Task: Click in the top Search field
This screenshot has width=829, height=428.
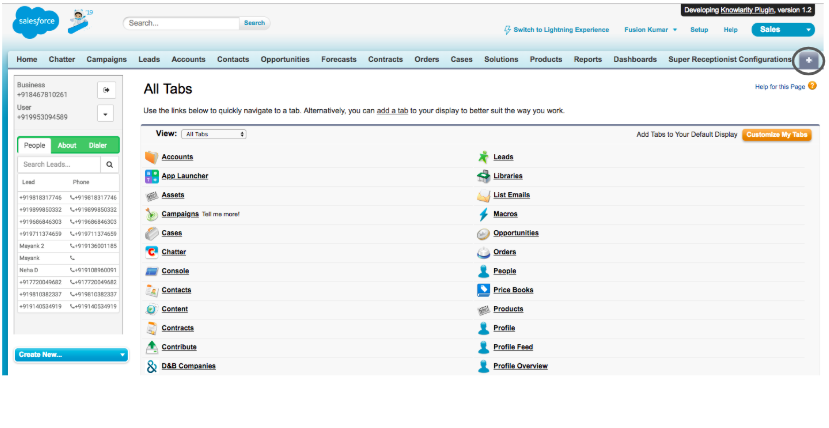Action: tap(181, 23)
